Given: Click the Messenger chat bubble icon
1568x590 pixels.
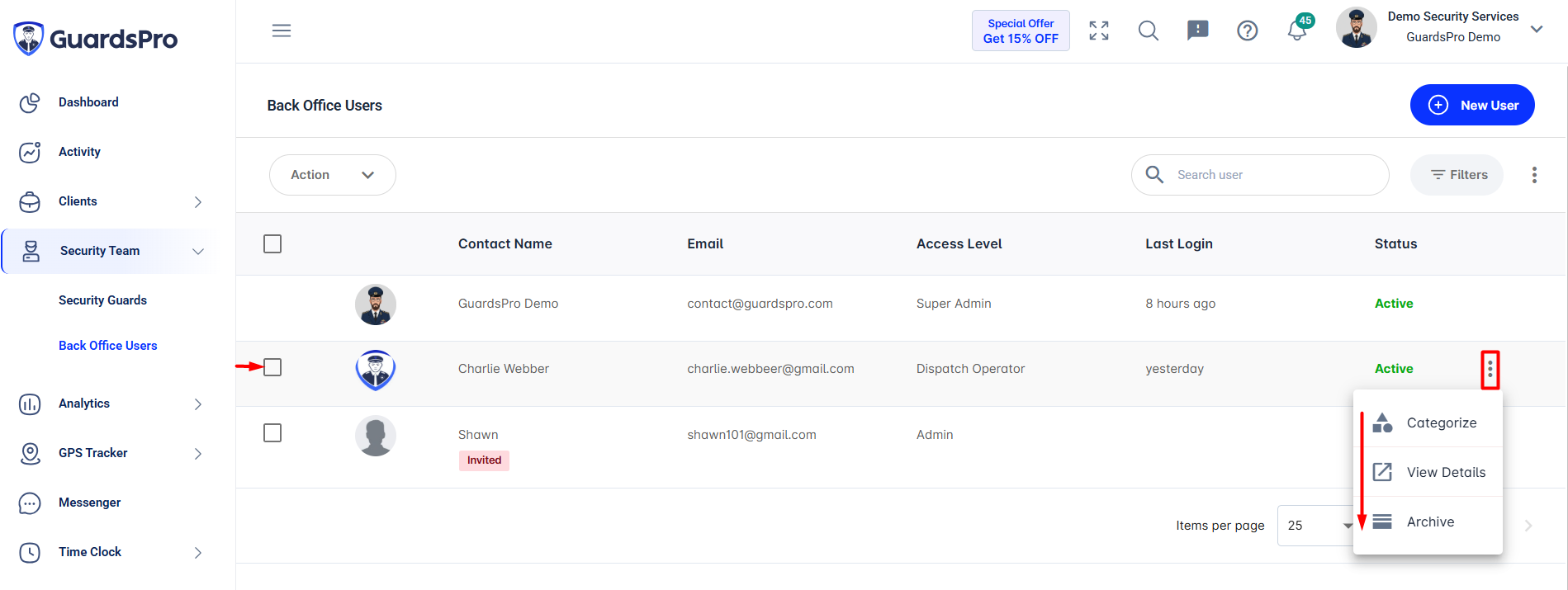Looking at the screenshot, I should (x=30, y=503).
